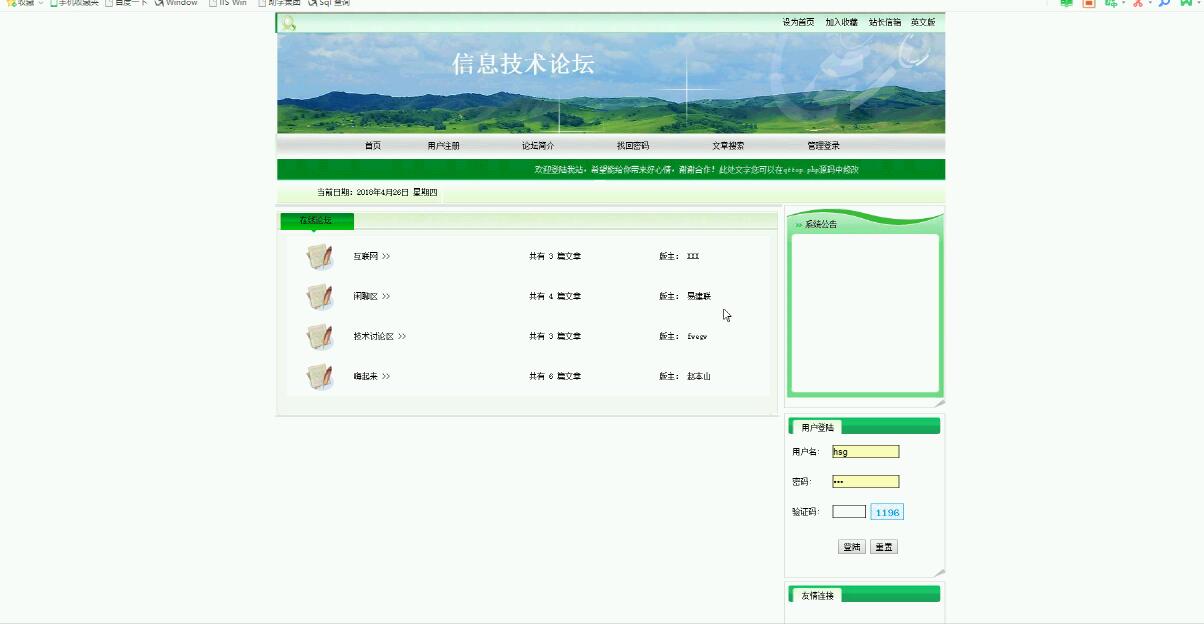Open the 收藏 favorites star in bookmarks bar
Screen dimensions: 1204x624
point(10,3)
